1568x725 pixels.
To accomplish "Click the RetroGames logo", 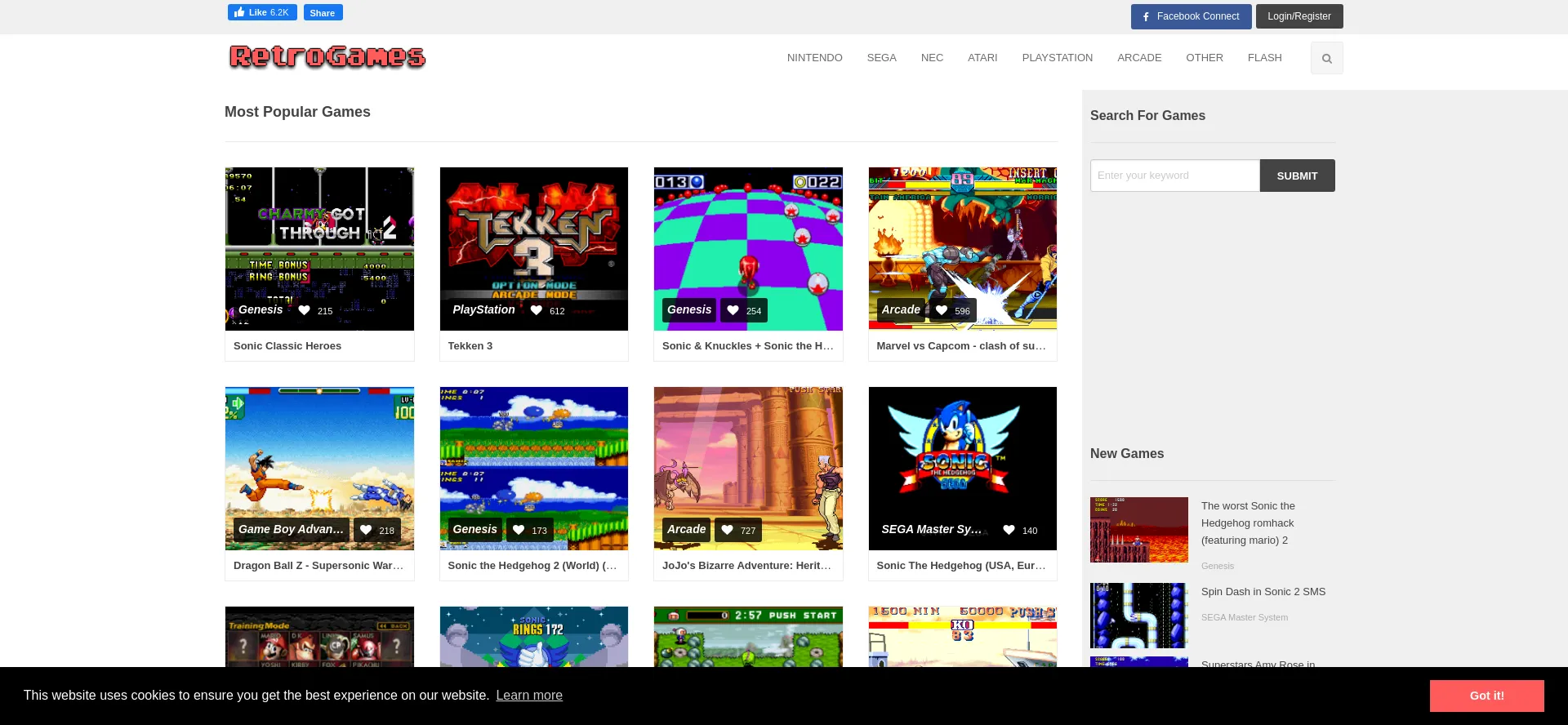I will pyautogui.click(x=327, y=56).
